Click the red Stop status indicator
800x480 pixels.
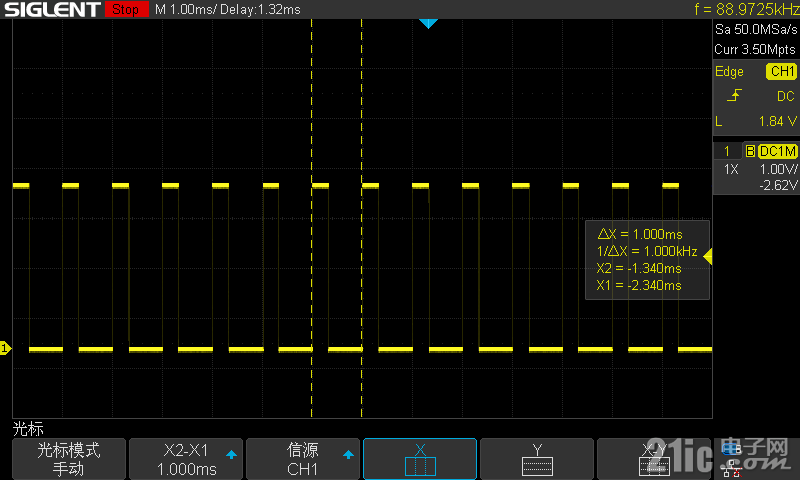126,9
